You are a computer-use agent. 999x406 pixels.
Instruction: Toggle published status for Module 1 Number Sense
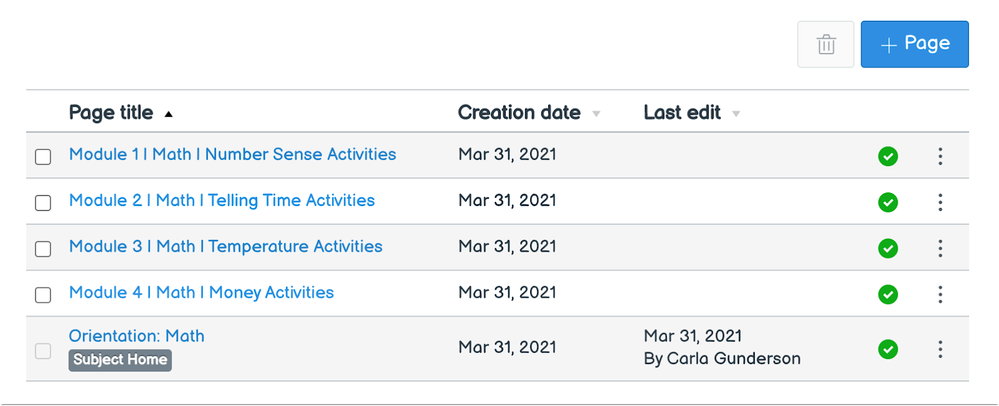(888, 156)
